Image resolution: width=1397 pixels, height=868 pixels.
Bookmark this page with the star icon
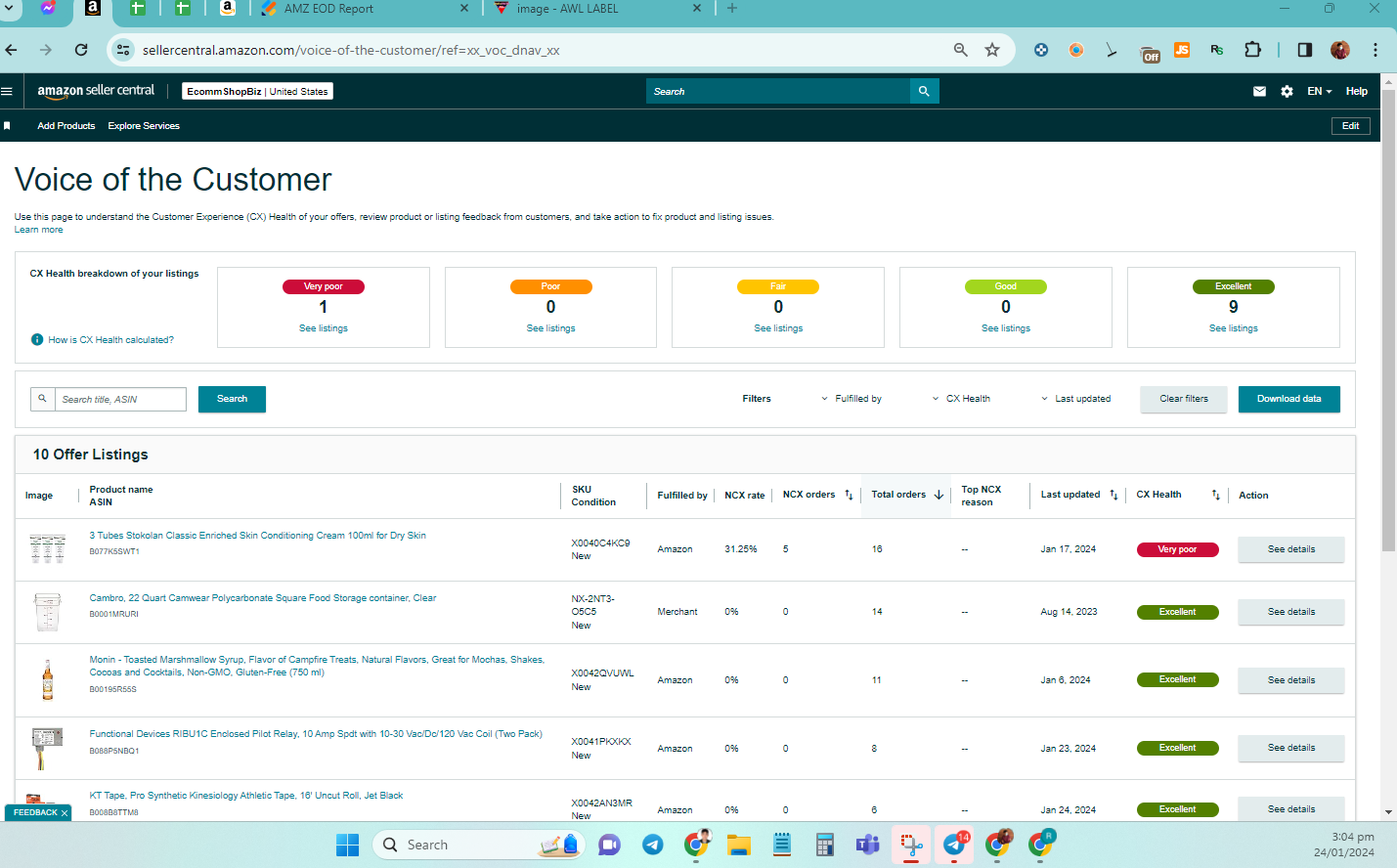point(992,50)
